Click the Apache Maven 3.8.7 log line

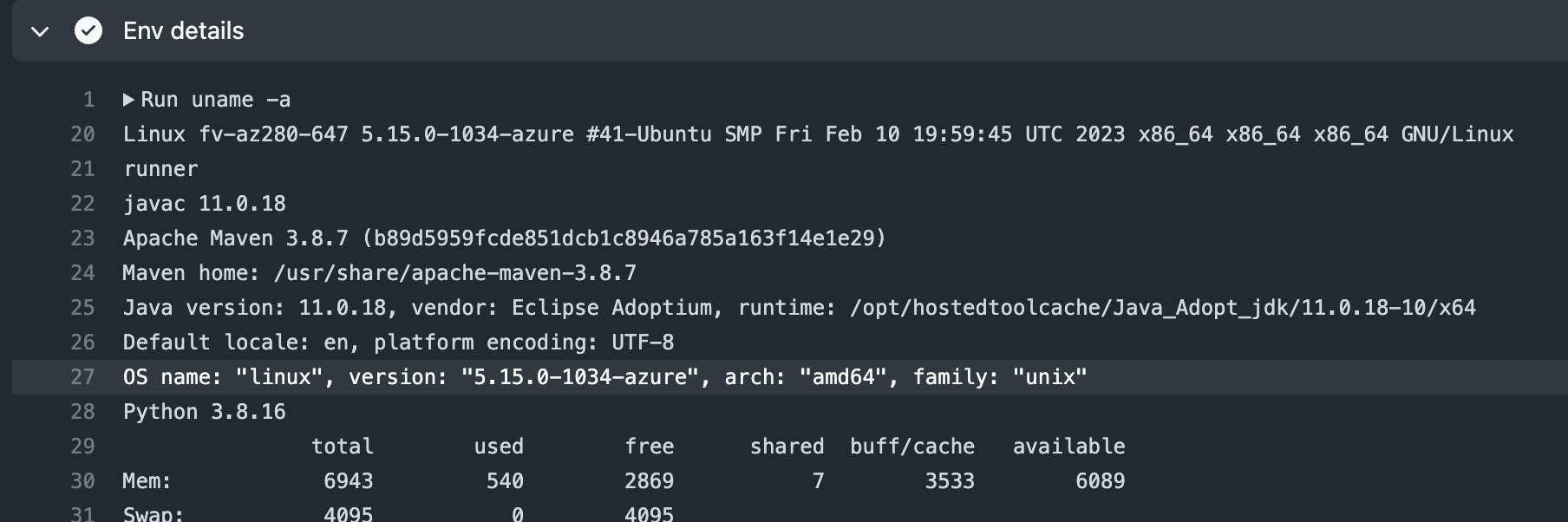coord(503,238)
